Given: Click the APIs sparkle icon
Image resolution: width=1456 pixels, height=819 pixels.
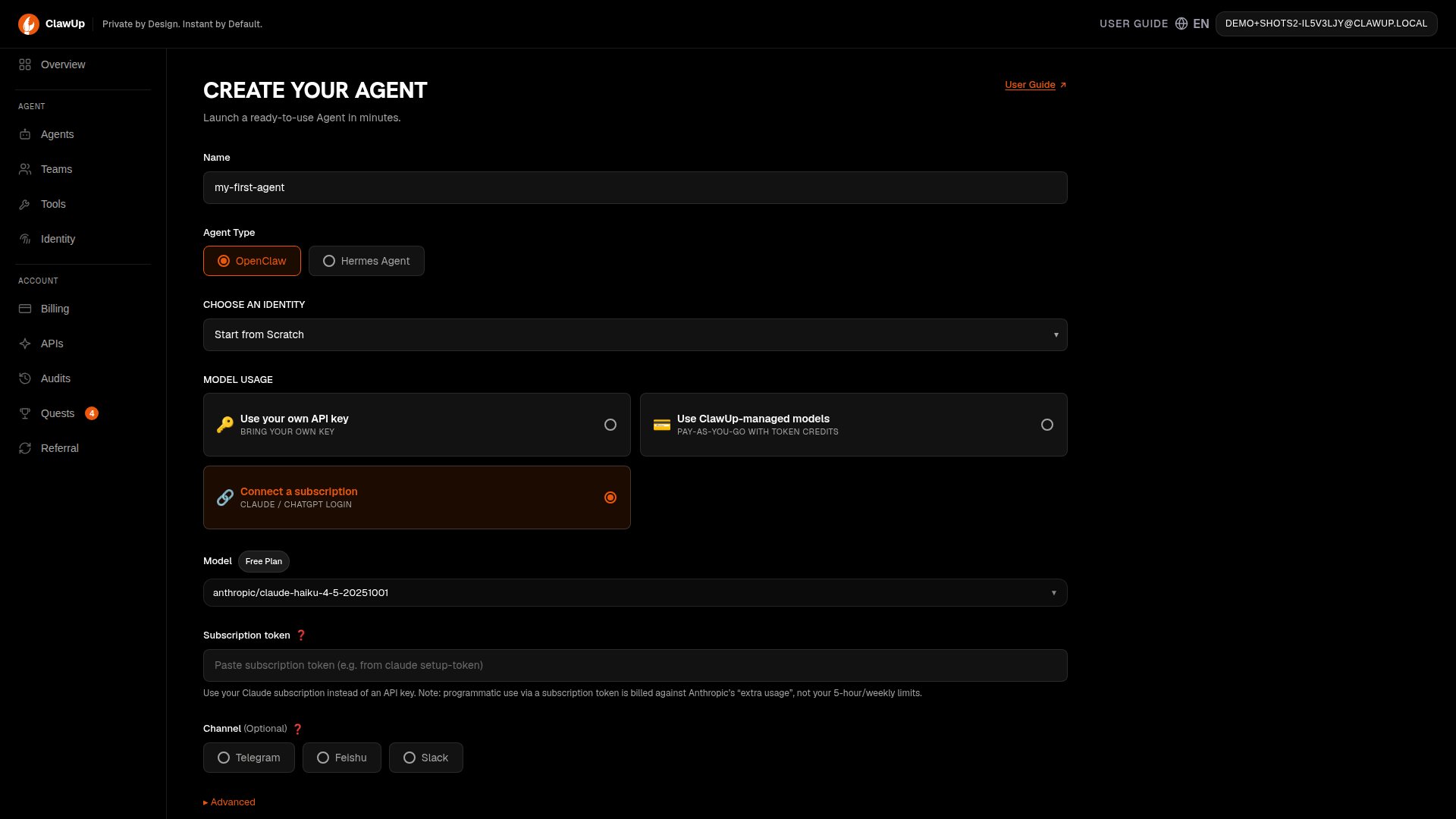Looking at the screenshot, I should tap(25, 344).
